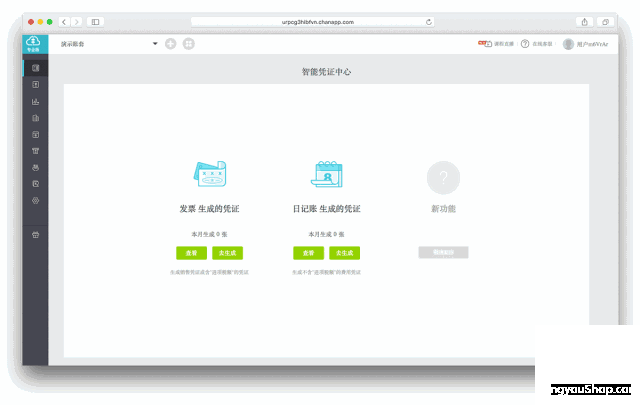Click the journal voucher calendar illustration icon
Screen dimensions: 640x405
click(327, 174)
